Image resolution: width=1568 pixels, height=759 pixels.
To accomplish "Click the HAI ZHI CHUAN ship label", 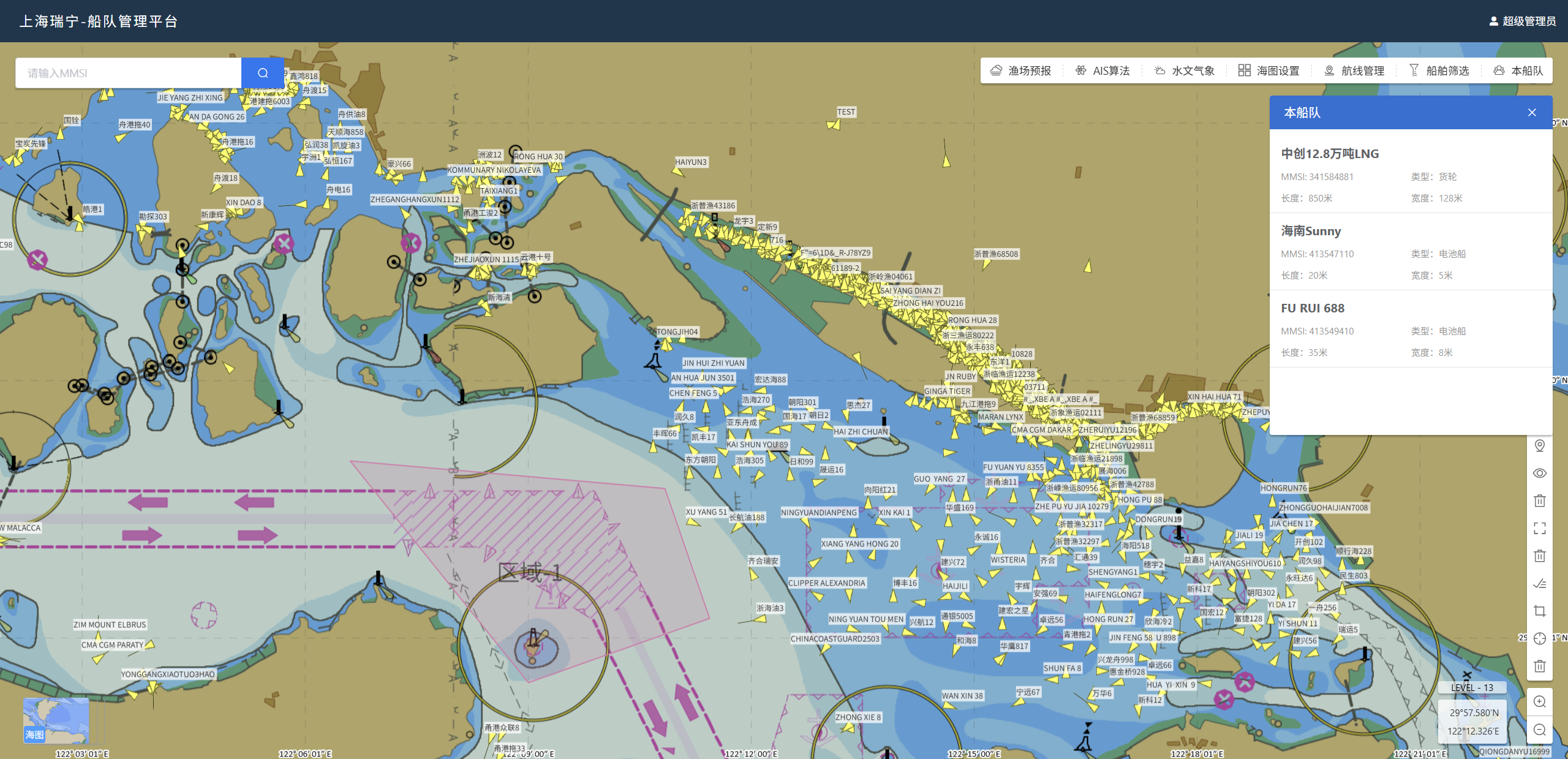I will click(861, 432).
